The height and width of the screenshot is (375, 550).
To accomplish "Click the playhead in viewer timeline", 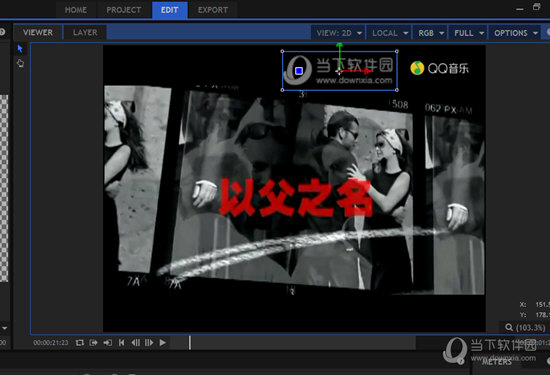I will (x=190, y=342).
